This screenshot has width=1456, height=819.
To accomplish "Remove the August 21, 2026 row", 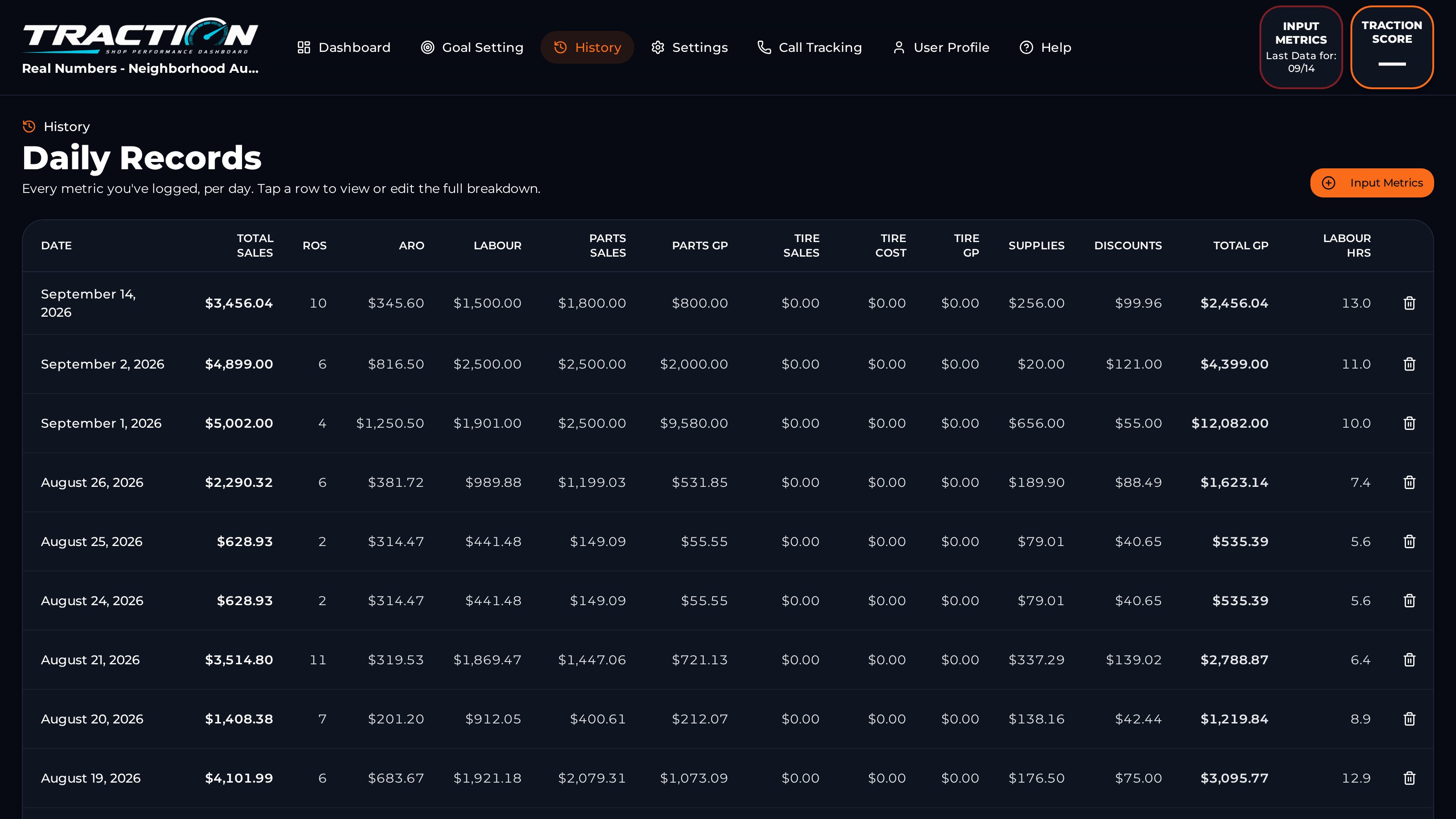I will pyautogui.click(x=1409, y=660).
